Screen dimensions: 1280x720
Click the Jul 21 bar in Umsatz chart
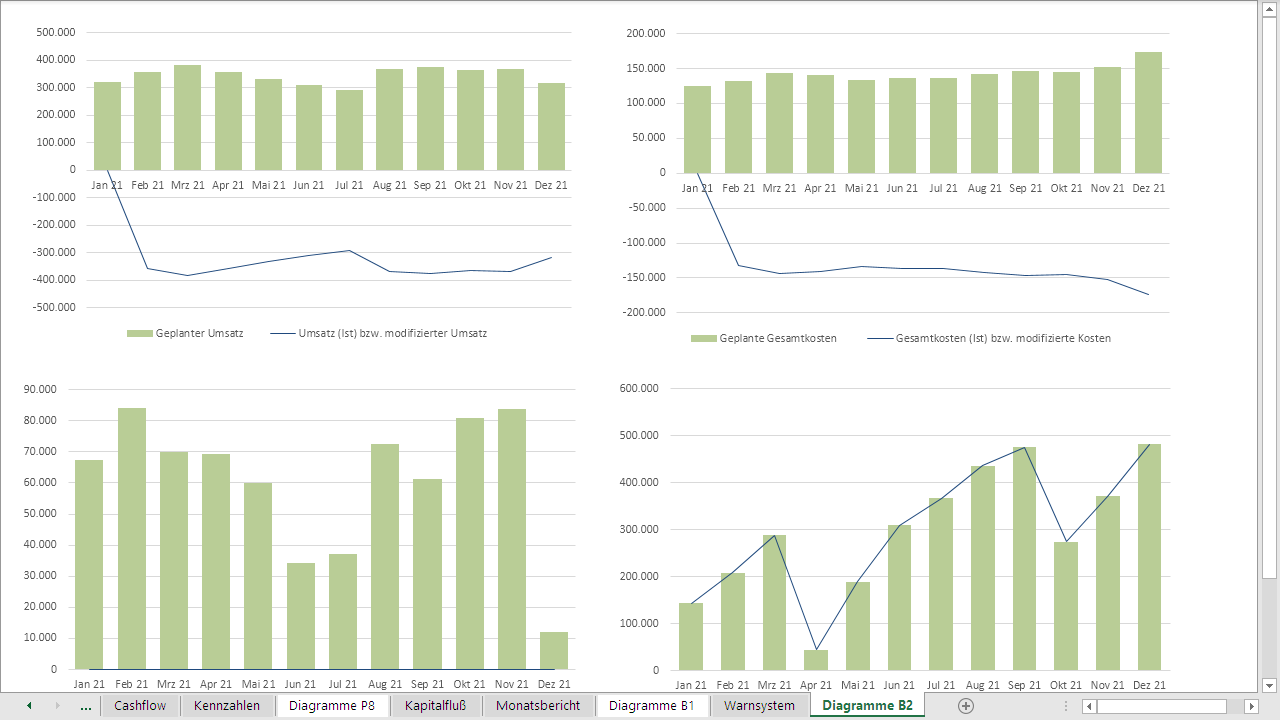(x=349, y=130)
